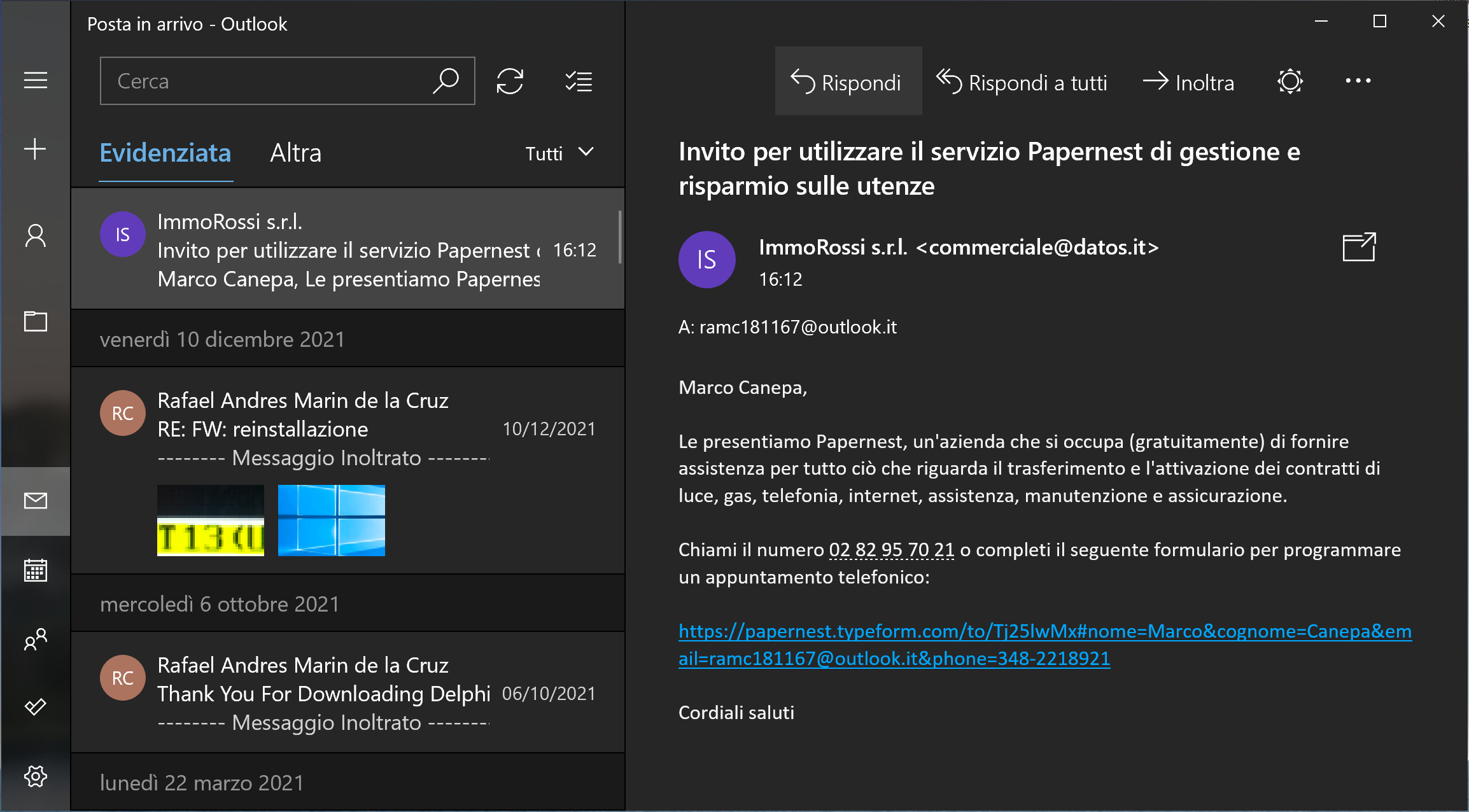1469x812 pixels.
Task: Open the RE: FW: reinstallazione email
Action: click(x=348, y=471)
